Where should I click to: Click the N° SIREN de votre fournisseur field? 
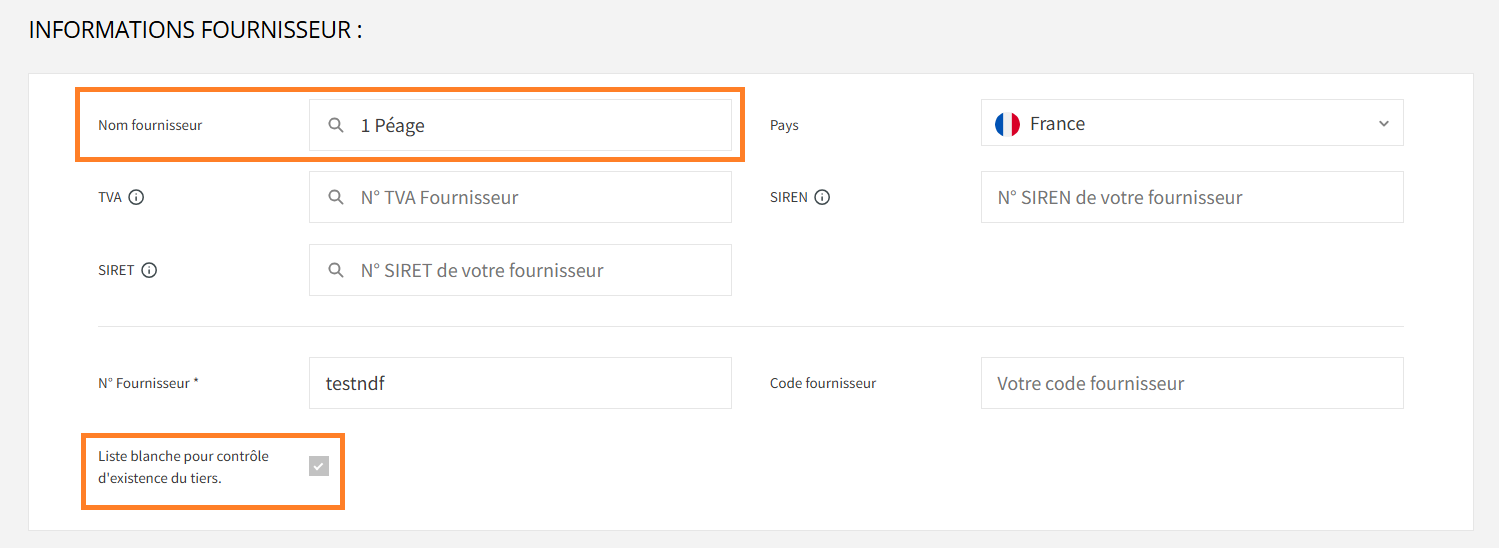pyautogui.click(x=1192, y=197)
